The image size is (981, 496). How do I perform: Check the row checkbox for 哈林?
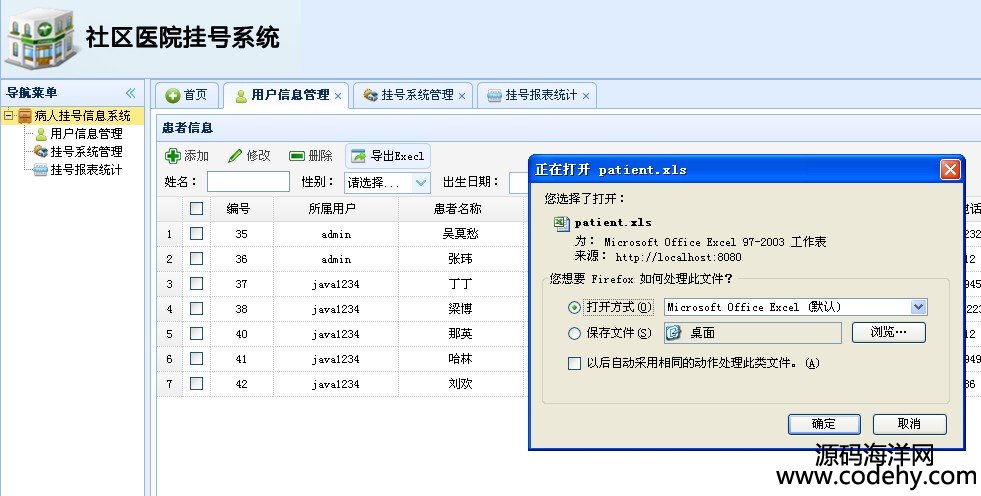click(x=196, y=358)
